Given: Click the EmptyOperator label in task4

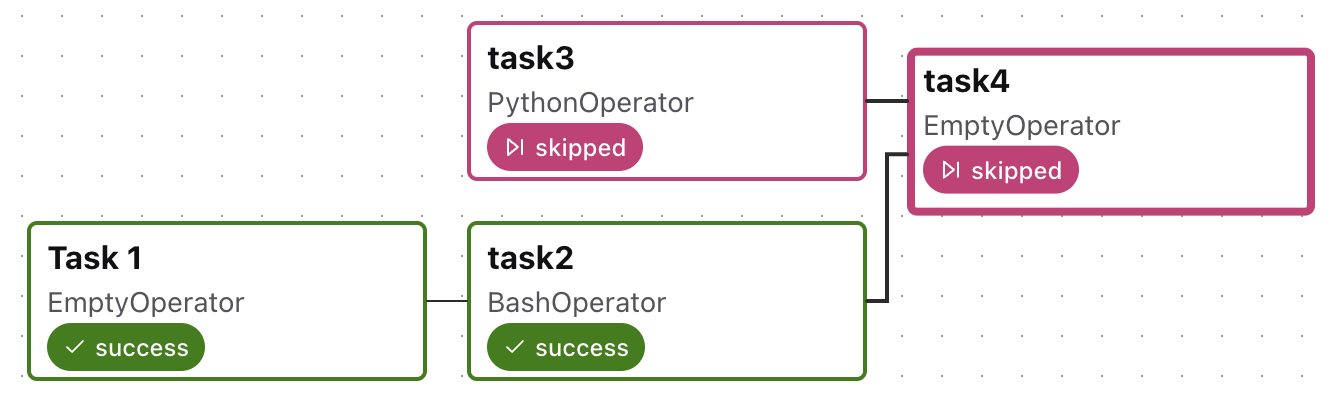Looking at the screenshot, I should click(x=1021, y=126).
